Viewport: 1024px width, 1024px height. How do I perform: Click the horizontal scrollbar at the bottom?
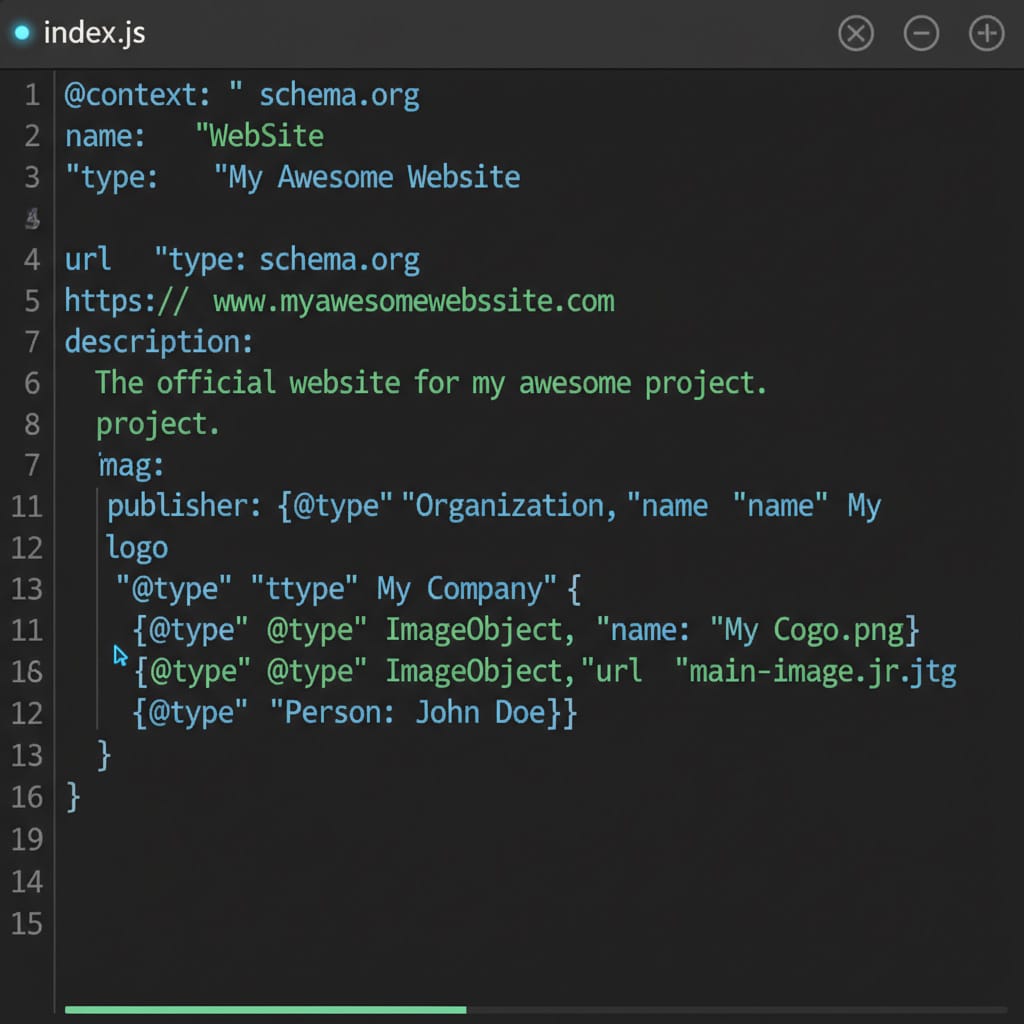point(265,1009)
